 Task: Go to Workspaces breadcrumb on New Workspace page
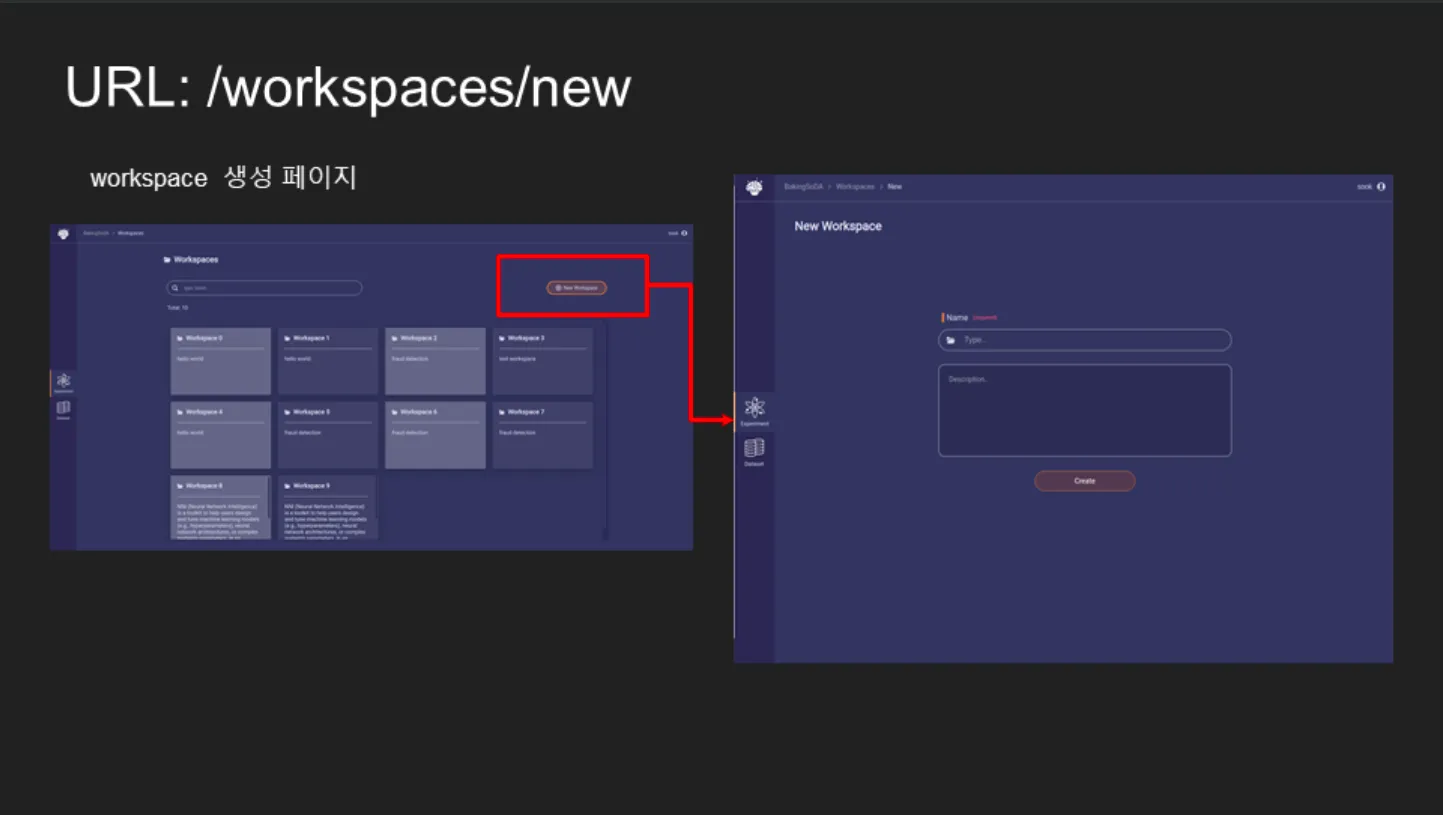pyautogui.click(x=855, y=187)
